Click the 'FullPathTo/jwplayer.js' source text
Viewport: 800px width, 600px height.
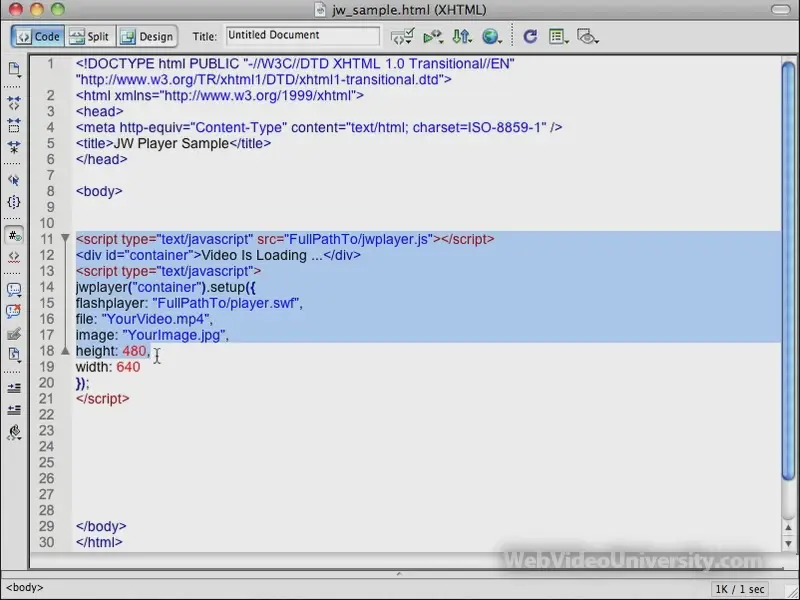coord(359,239)
